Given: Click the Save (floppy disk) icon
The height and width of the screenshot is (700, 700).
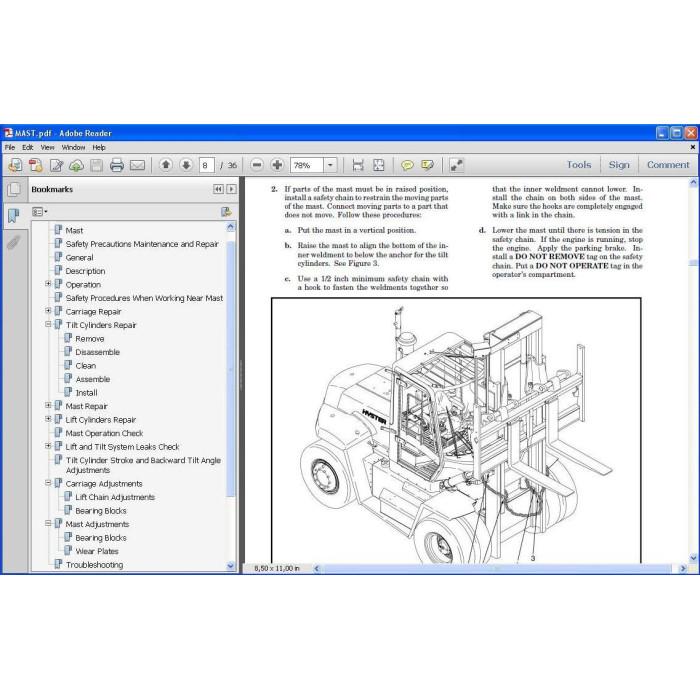Looking at the screenshot, I should coord(96,165).
